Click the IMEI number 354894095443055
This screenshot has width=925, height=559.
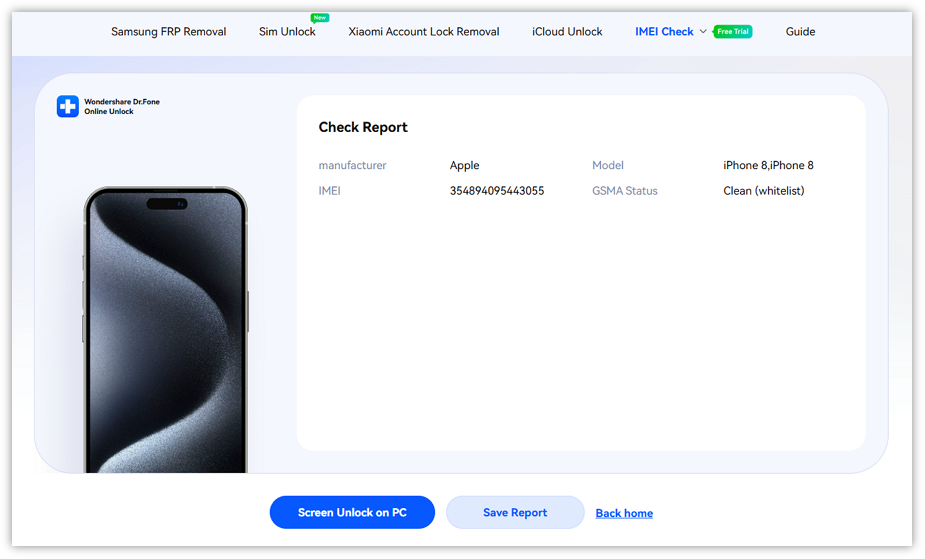pos(497,191)
